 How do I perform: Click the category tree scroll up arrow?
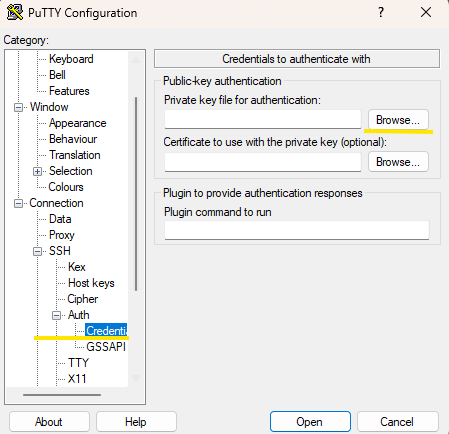tap(136, 60)
